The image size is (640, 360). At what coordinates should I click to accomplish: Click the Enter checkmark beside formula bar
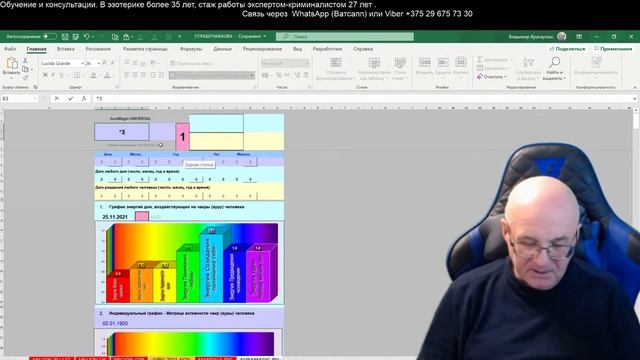pyautogui.click(x=70, y=98)
